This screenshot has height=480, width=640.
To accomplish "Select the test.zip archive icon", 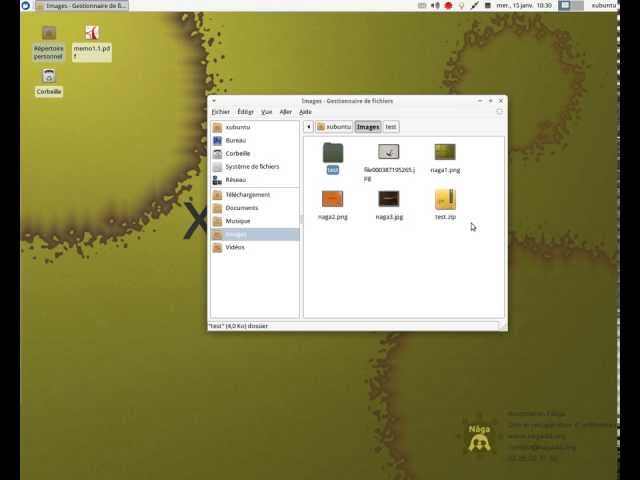I will point(445,199).
